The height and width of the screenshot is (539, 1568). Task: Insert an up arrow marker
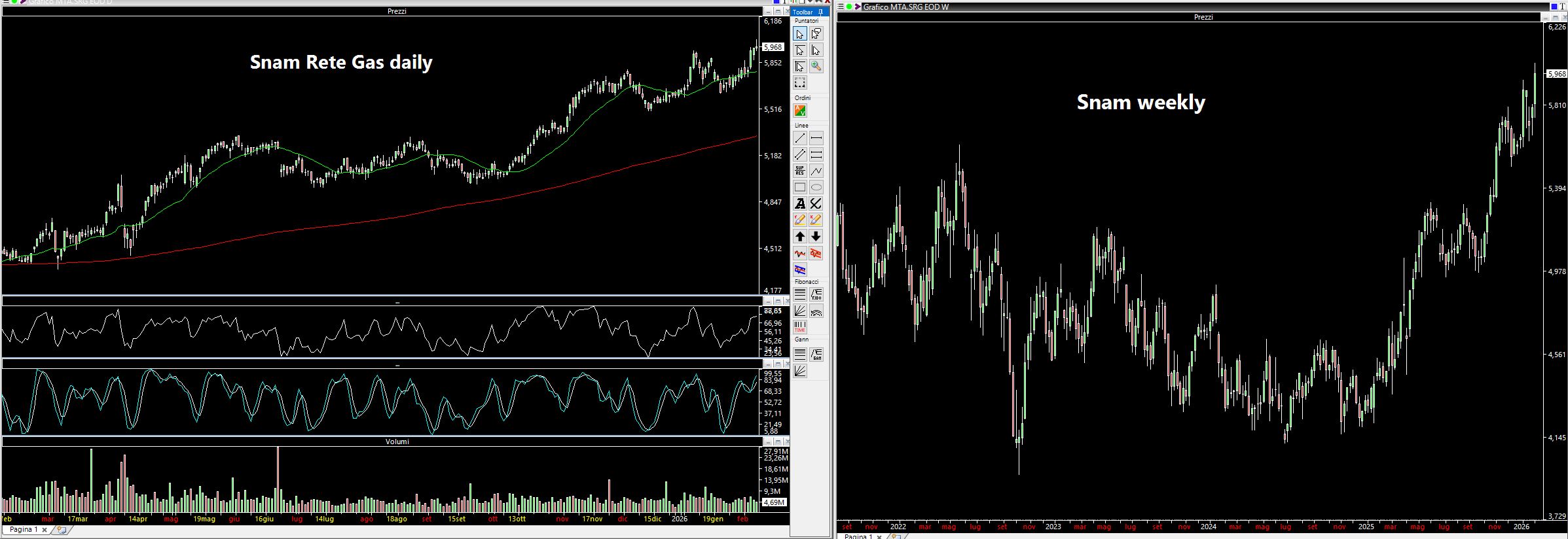tap(799, 236)
